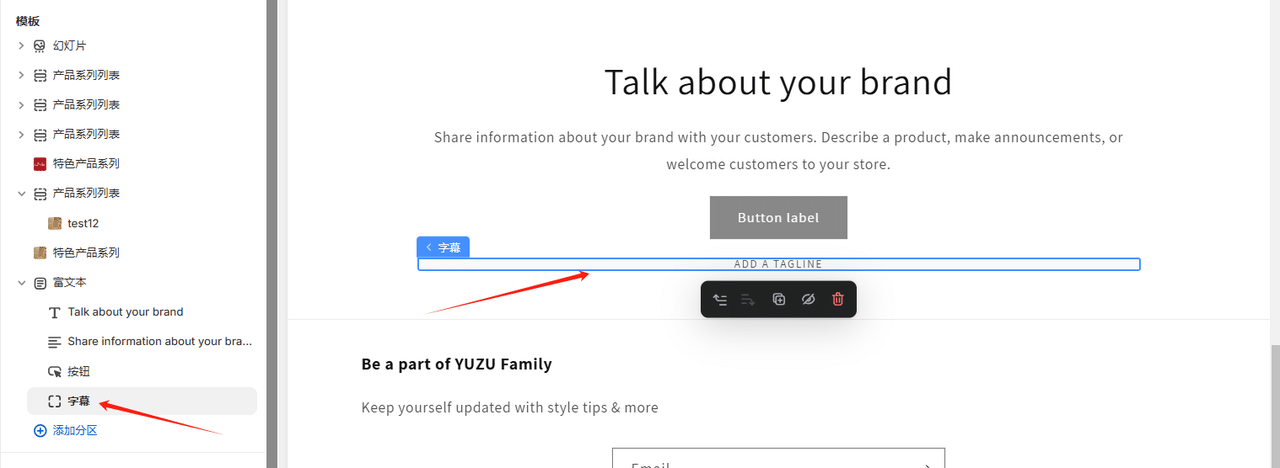Hide the selected caption block
Viewport: 1280px width, 468px height.
click(809, 299)
